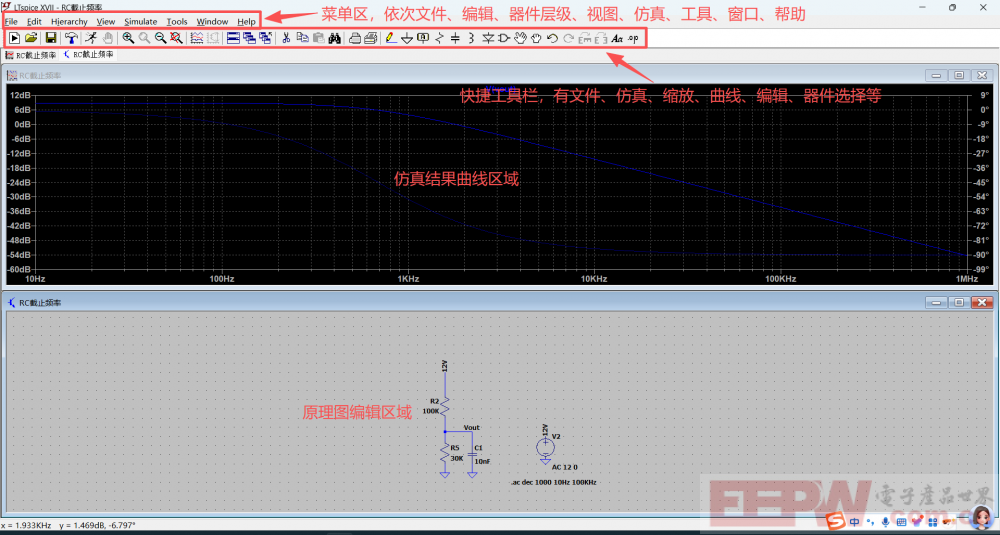This screenshot has width=1000, height=535.
Task: Choose the Diode component tool
Action: pos(488,38)
